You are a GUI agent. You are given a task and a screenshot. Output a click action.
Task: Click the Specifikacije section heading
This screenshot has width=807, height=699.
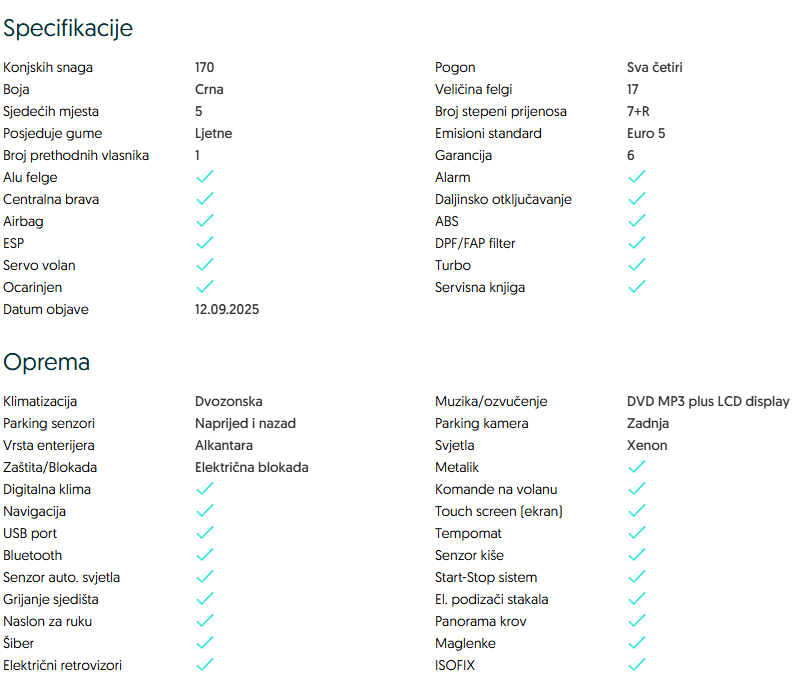pyautogui.click(x=68, y=28)
